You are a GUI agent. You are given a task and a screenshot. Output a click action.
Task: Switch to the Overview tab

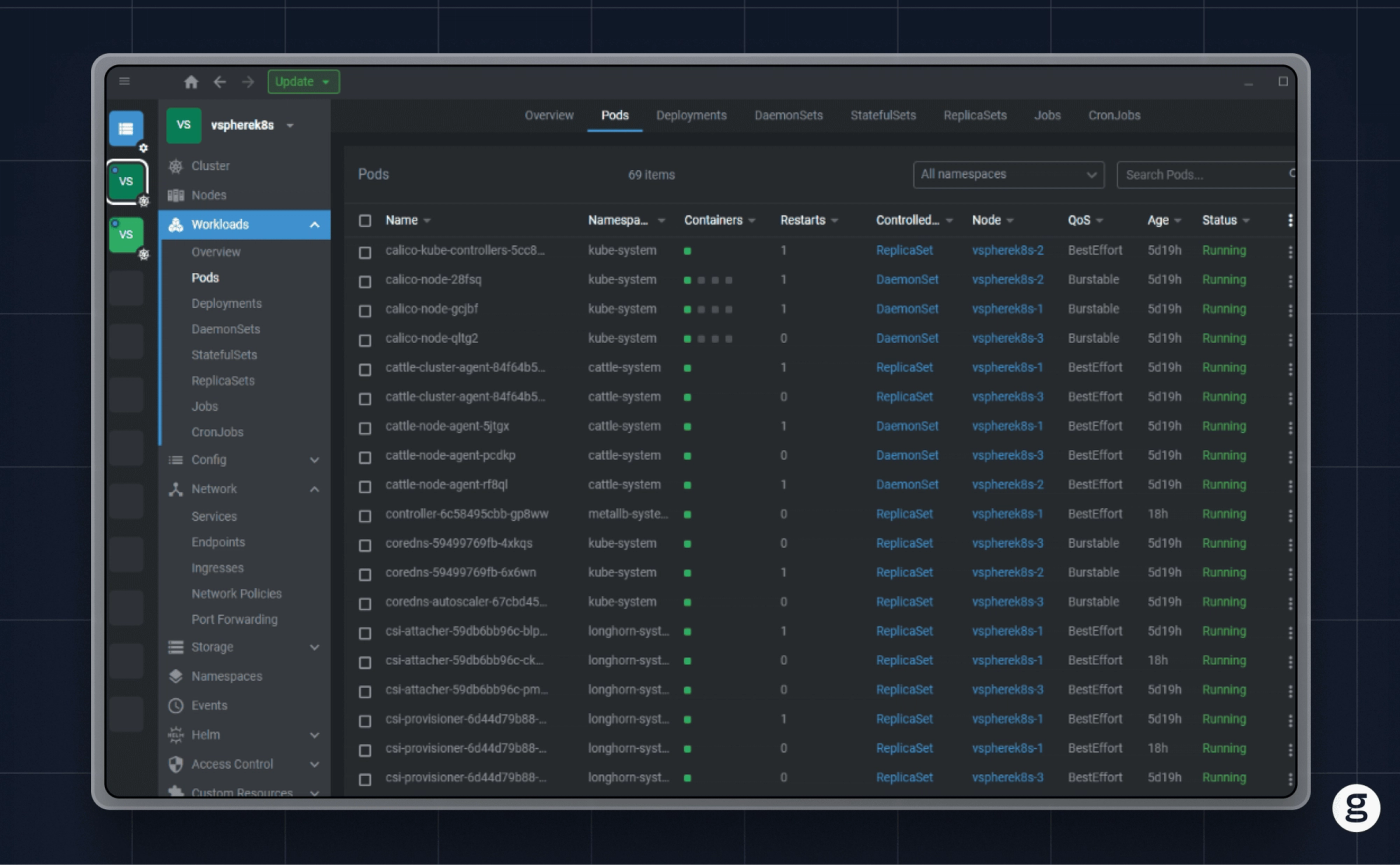click(549, 115)
